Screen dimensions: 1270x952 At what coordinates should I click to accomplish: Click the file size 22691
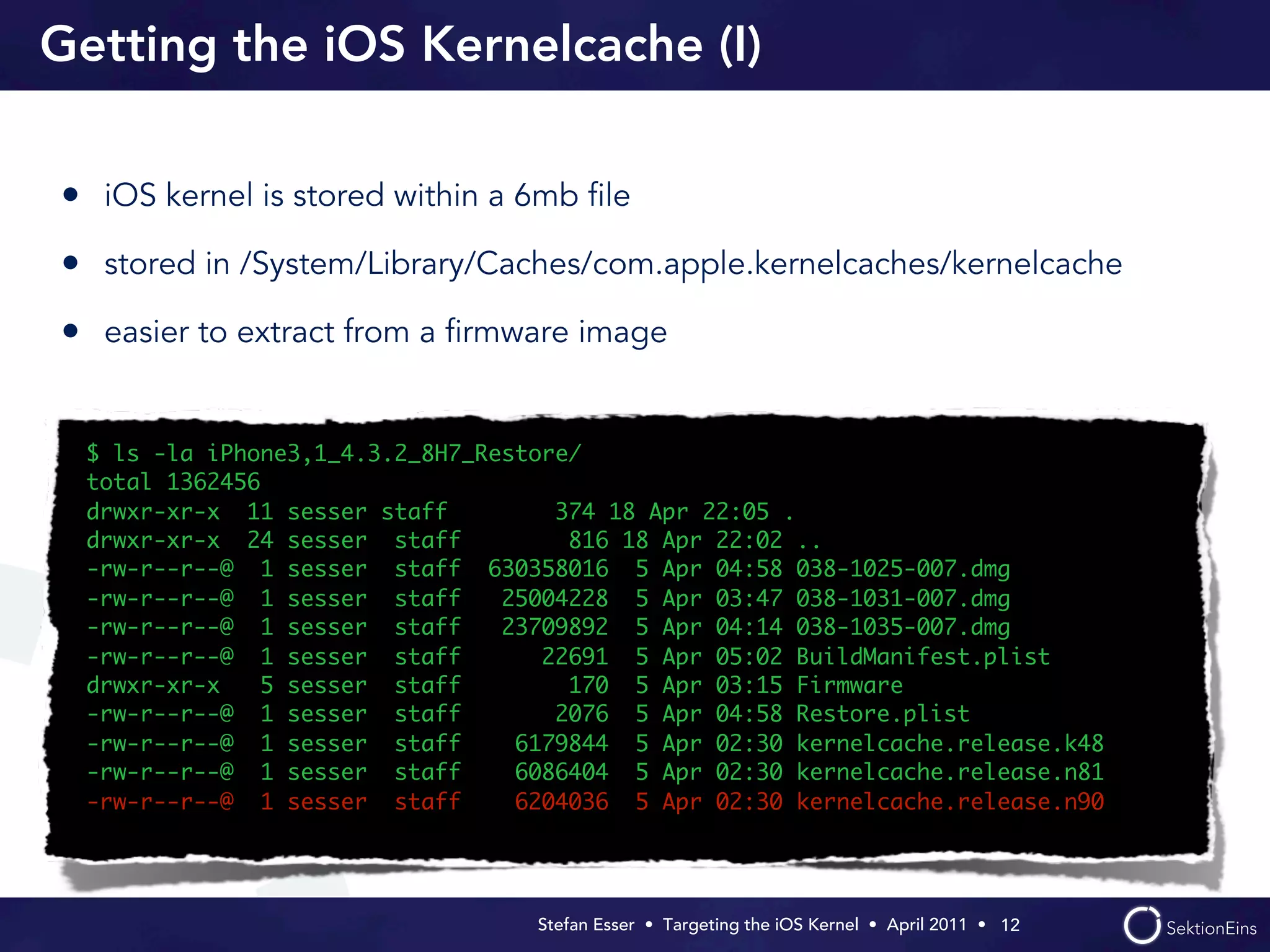pyautogui.click(x=575, y=656)
